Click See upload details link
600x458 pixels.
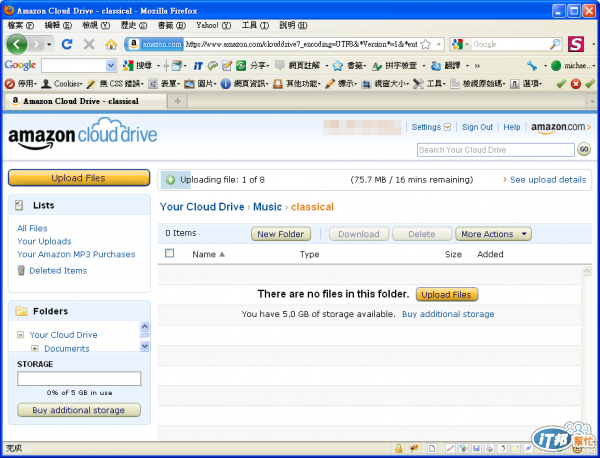548,180
